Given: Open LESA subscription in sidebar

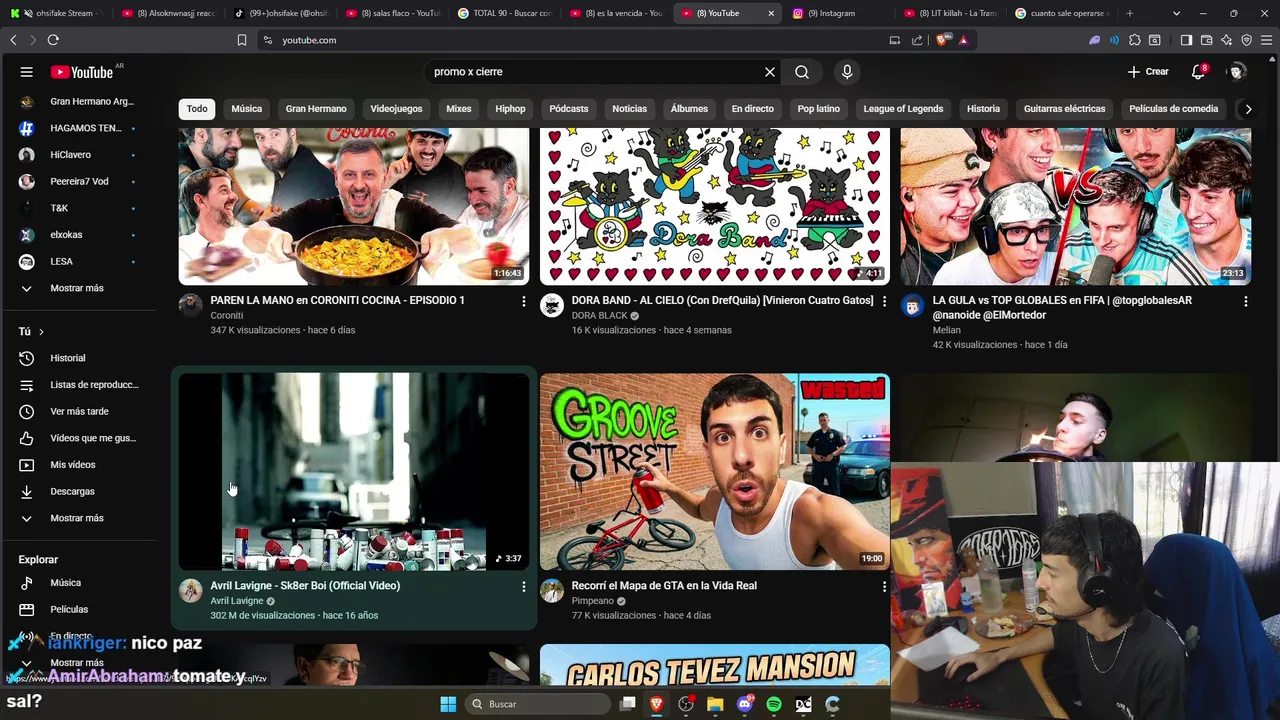Looking at the screenshot, I should tap(78, 262).
